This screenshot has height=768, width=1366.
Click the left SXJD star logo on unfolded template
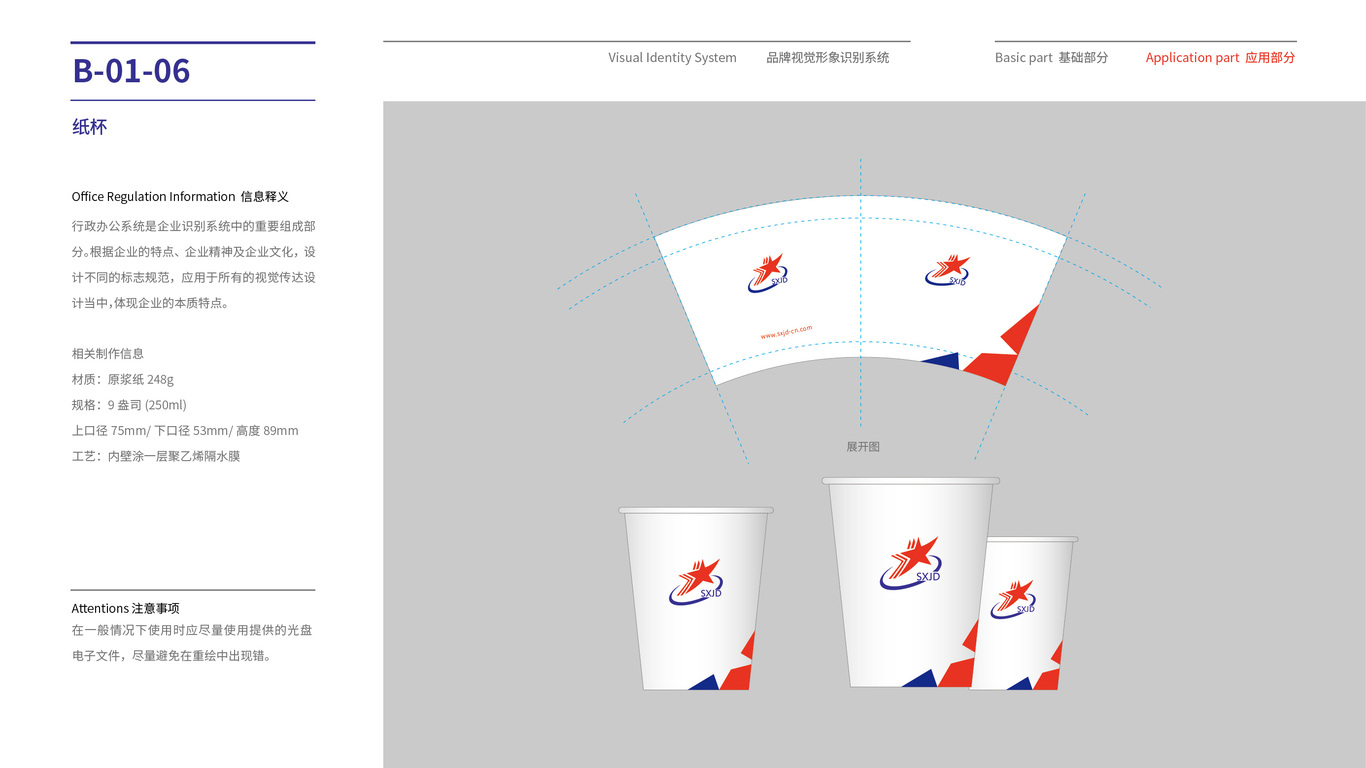coord(768,273)
